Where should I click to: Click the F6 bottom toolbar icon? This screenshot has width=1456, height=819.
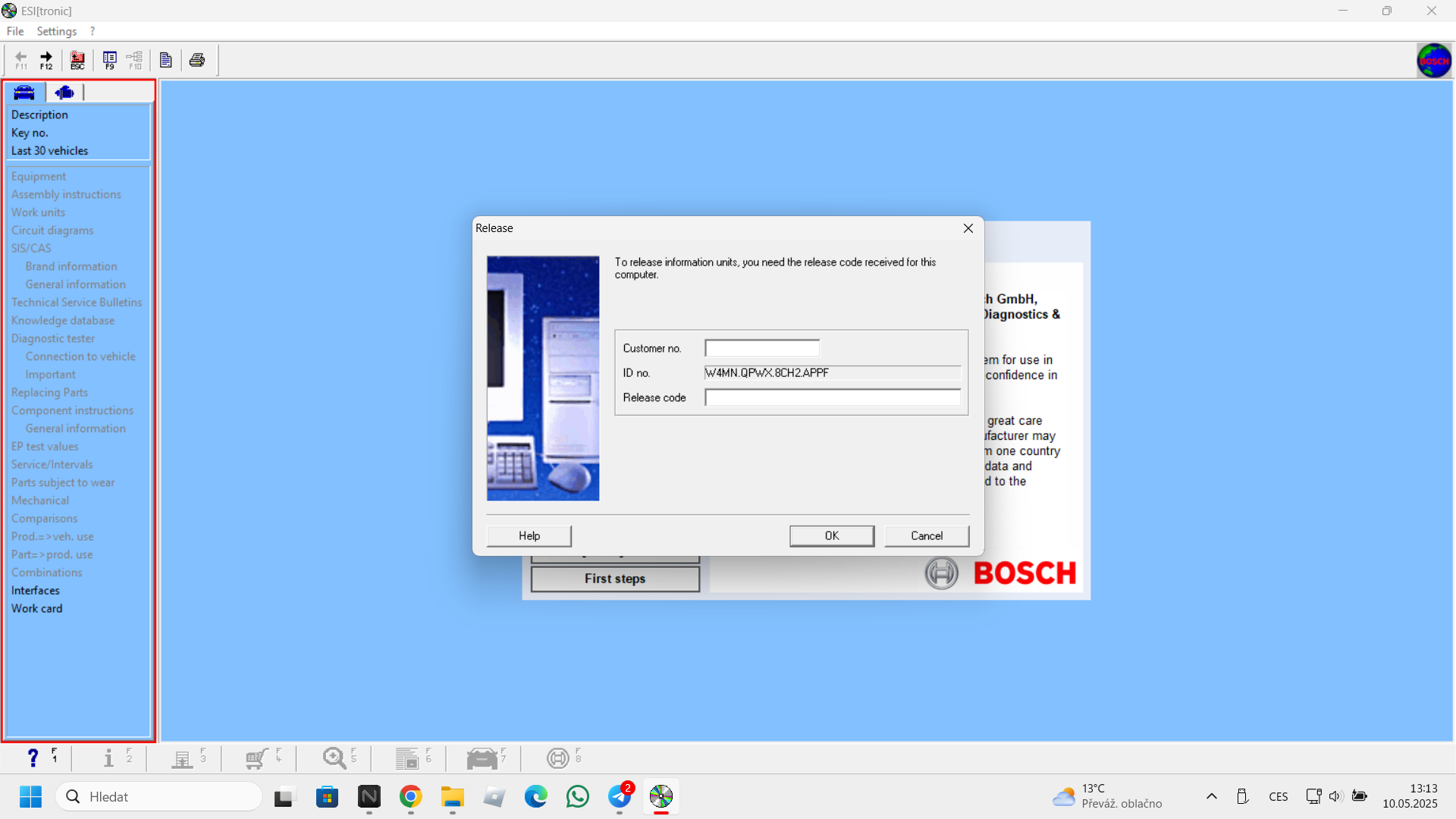click(x=407, y=758)
